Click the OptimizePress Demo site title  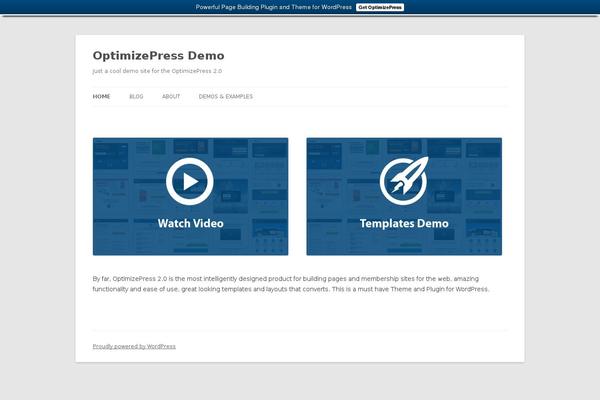(x=158, y=56)
